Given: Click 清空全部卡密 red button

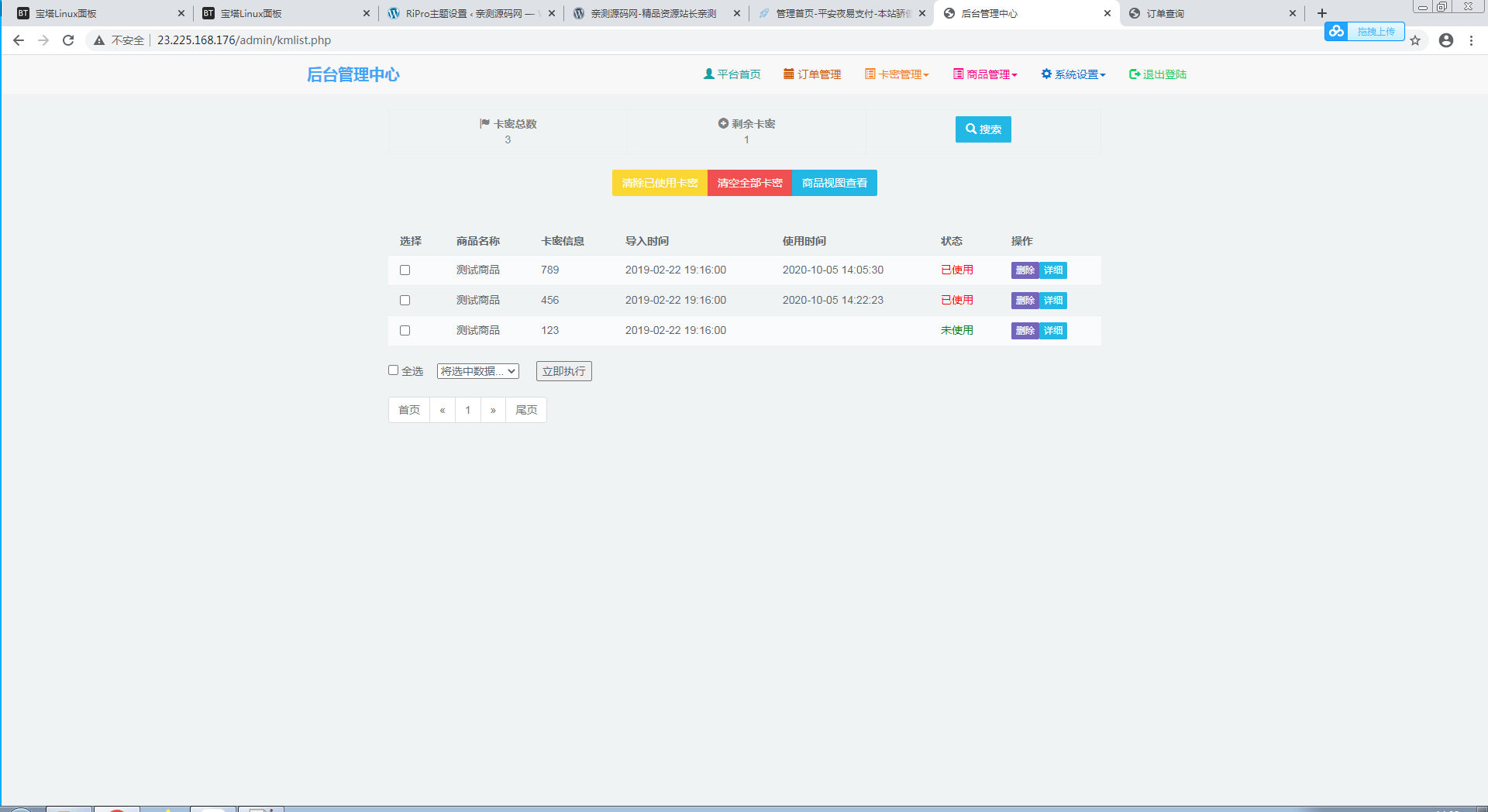Looking at the screenshot, I should (749, 183).
